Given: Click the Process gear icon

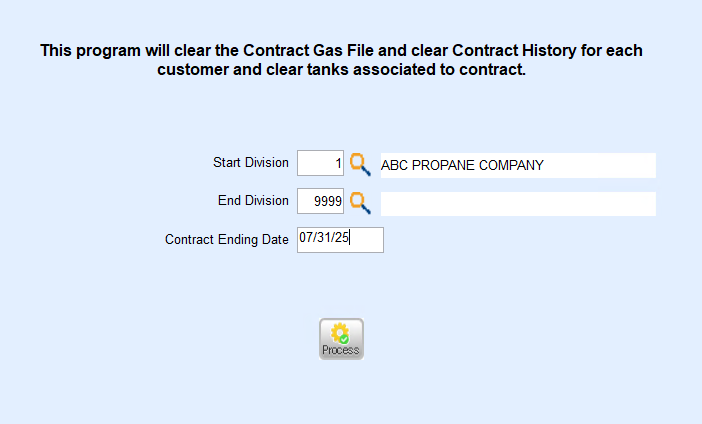Looking at the screenshot, I should [341, 334].
